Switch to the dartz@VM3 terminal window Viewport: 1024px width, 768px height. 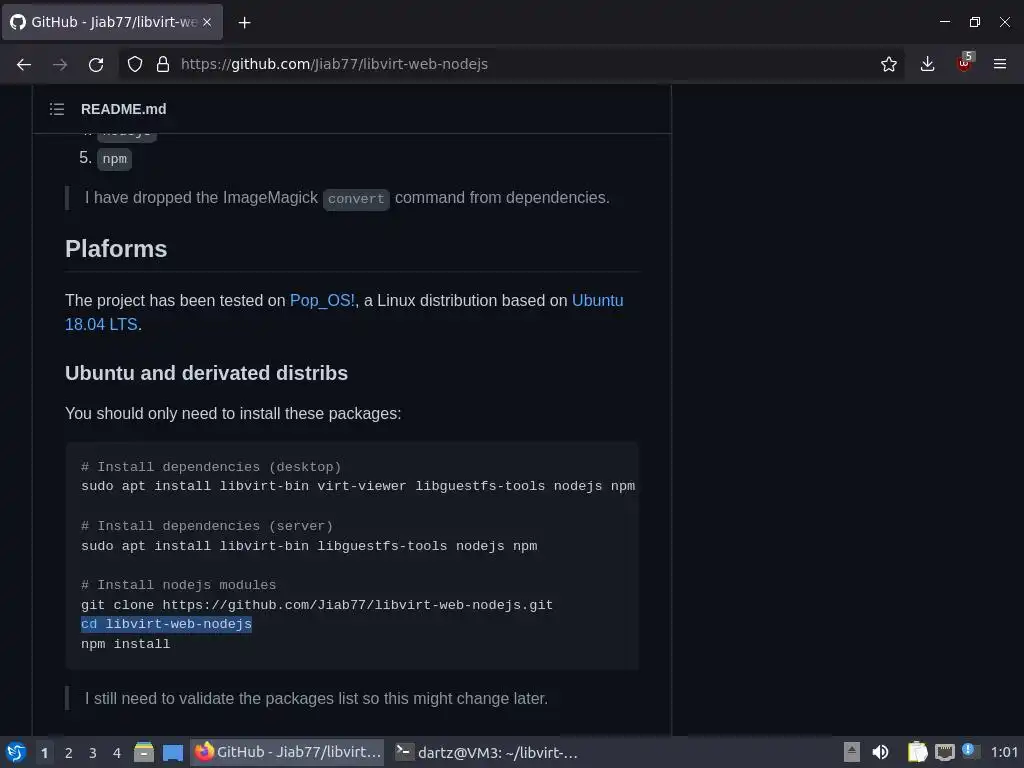click(487, 752)
